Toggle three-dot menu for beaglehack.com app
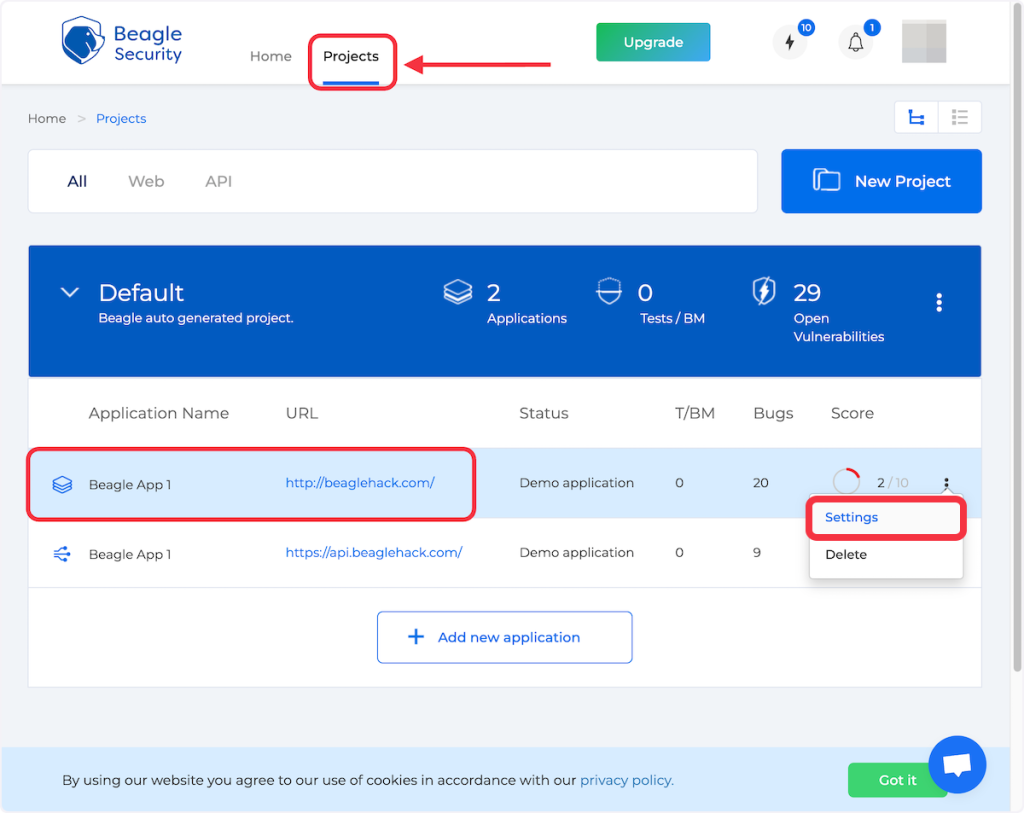Viewport: 1024px width, 813px height. coord(946,484)
